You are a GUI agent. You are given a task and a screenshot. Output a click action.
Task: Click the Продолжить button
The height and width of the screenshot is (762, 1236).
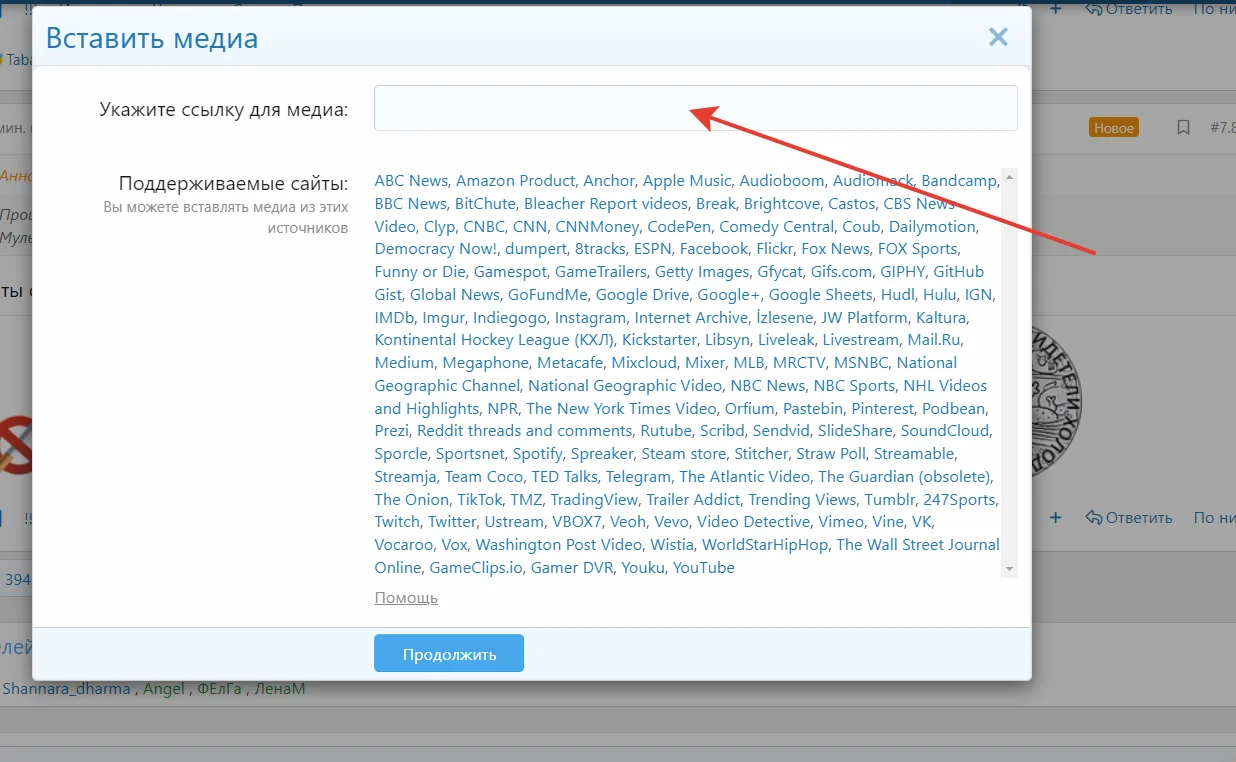click(x=449, y=654)
